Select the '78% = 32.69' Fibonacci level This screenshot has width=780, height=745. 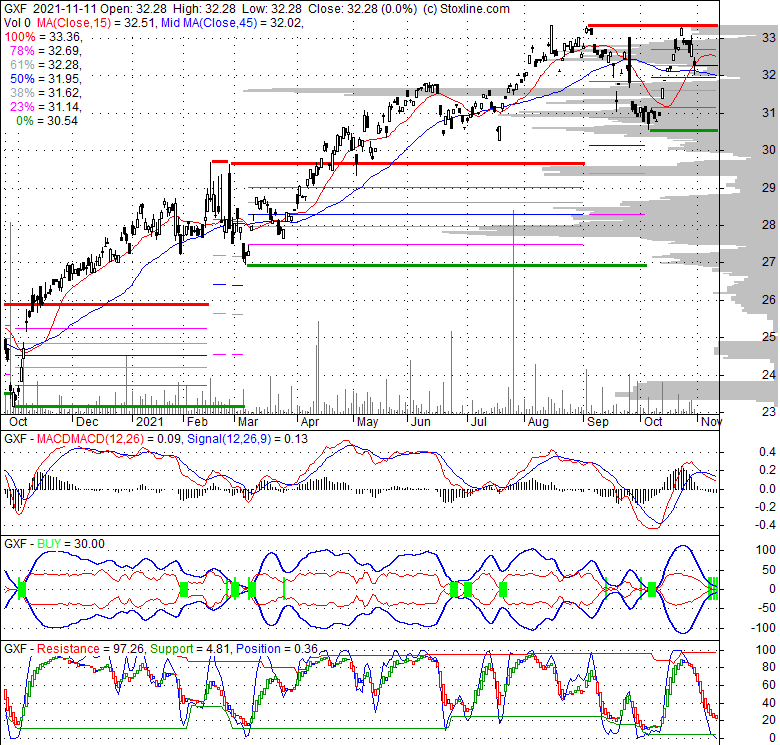(46, 51)
